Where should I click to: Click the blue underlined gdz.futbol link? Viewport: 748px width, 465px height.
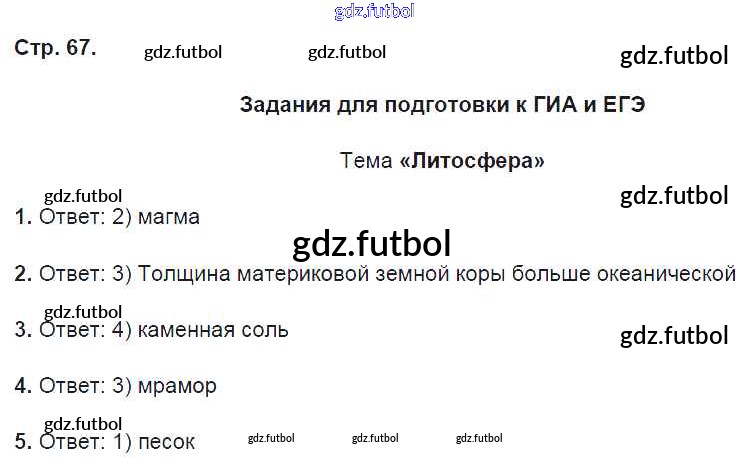tap(372, 12)
